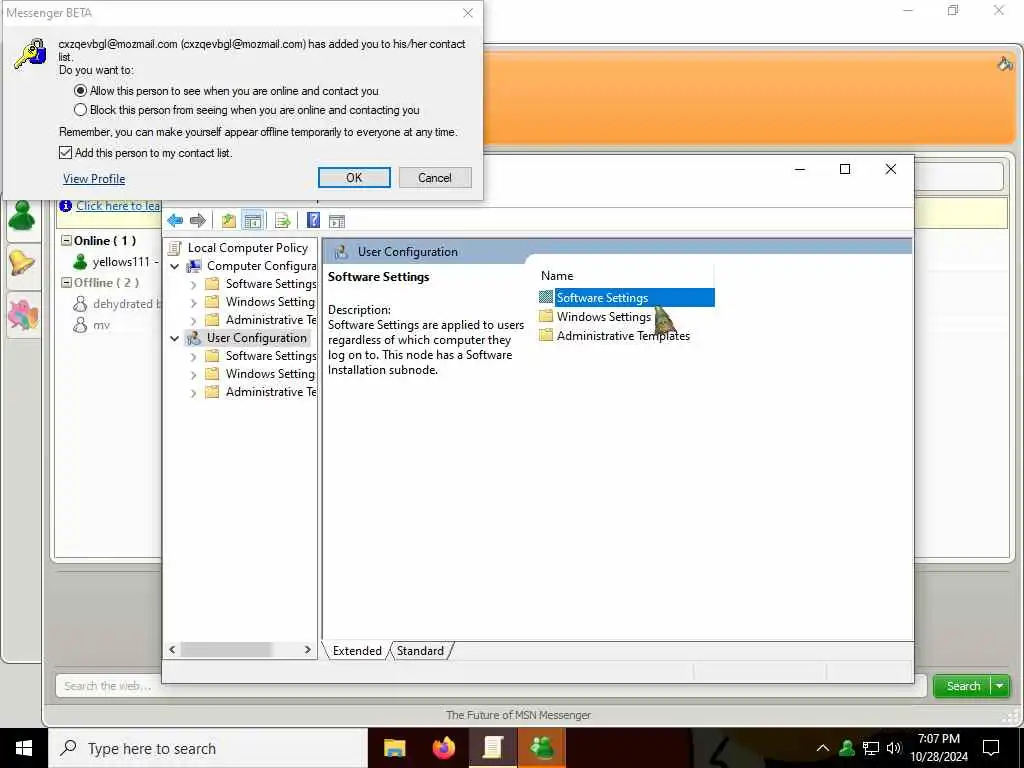The height and width of the screenshot is (768, 1024).
Task: Click the 'Click here to lea' link
Action: point(118,206)
